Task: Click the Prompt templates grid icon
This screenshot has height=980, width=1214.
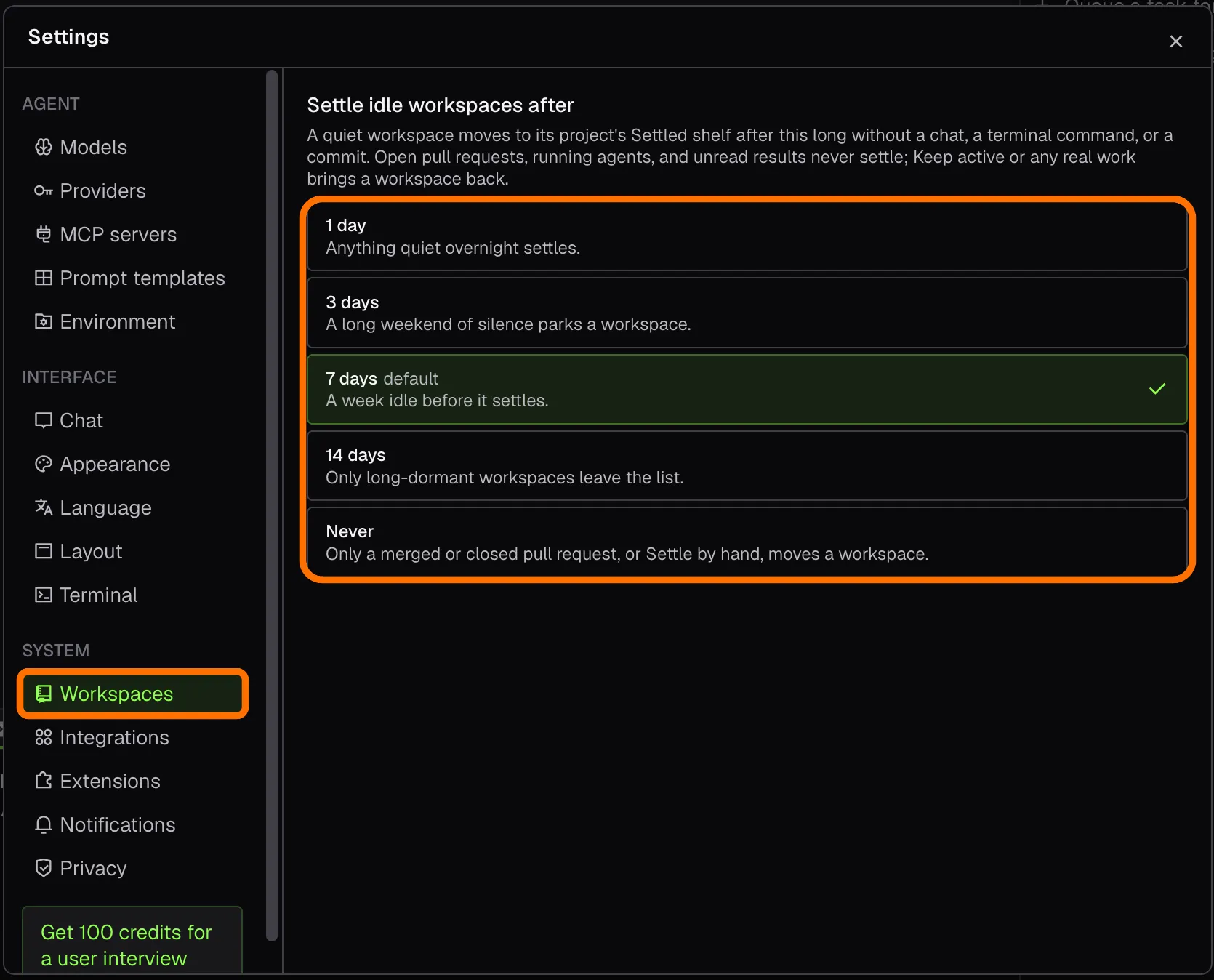Action: pyautogui.click(x=44, y=278)
